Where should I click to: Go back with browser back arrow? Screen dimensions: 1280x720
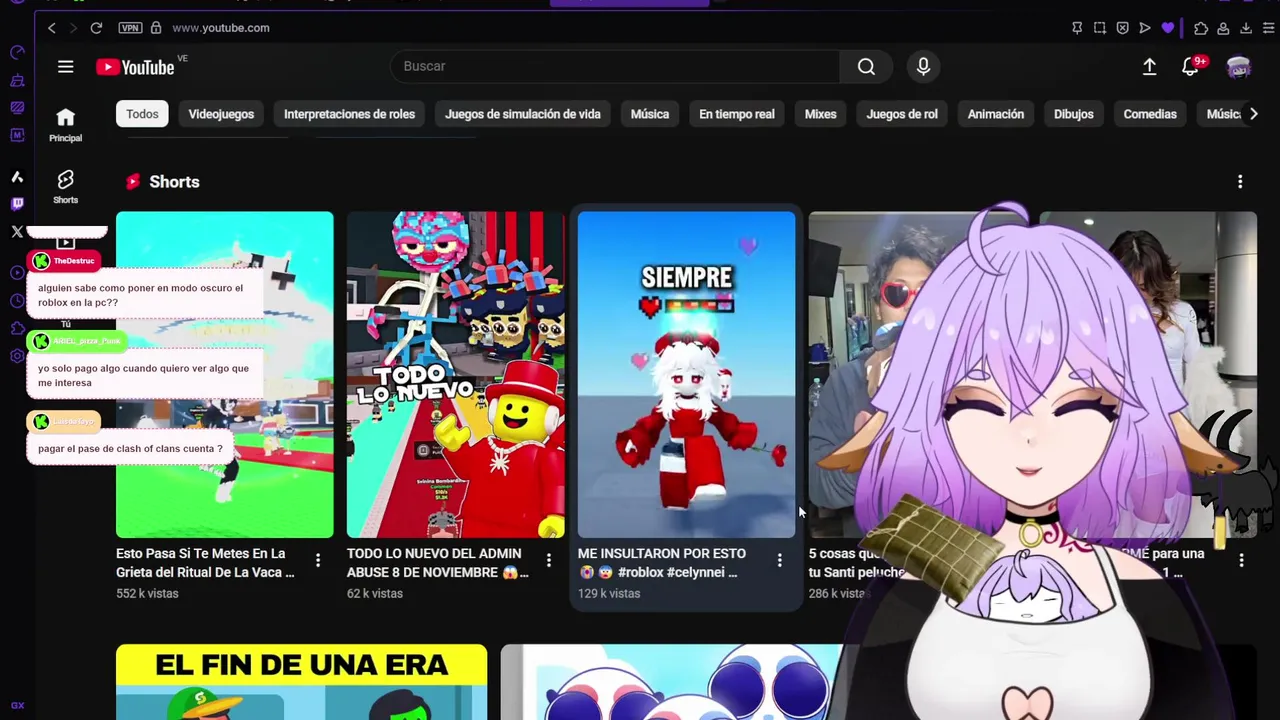click(52, 28)
